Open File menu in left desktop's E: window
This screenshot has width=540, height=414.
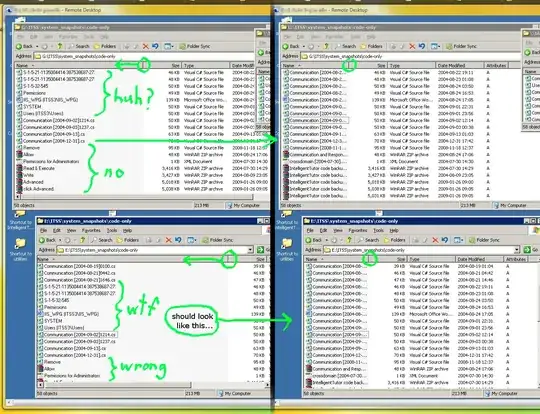[44, 230]
